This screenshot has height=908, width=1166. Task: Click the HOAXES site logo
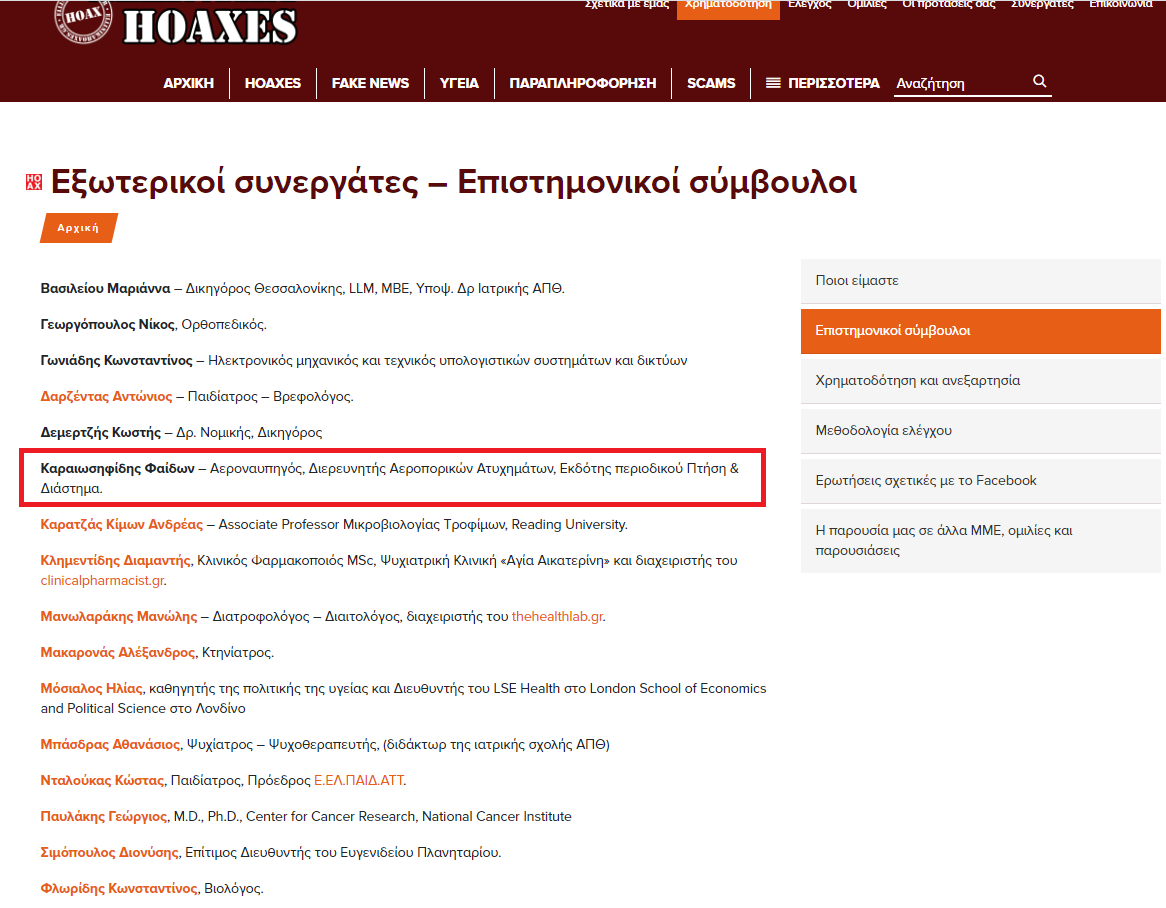(177, 22)
